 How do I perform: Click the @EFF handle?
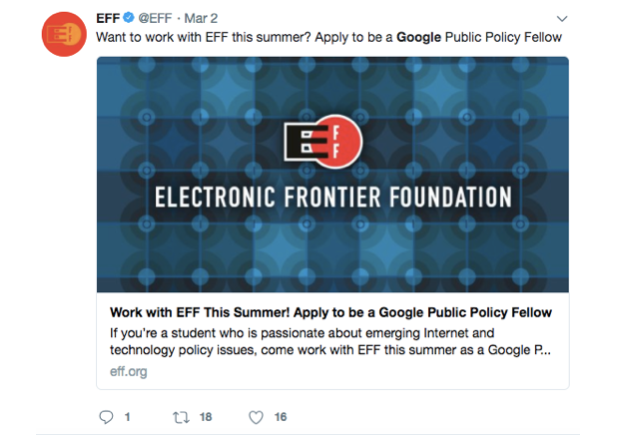pyautogui.click(x=155, y=18)
